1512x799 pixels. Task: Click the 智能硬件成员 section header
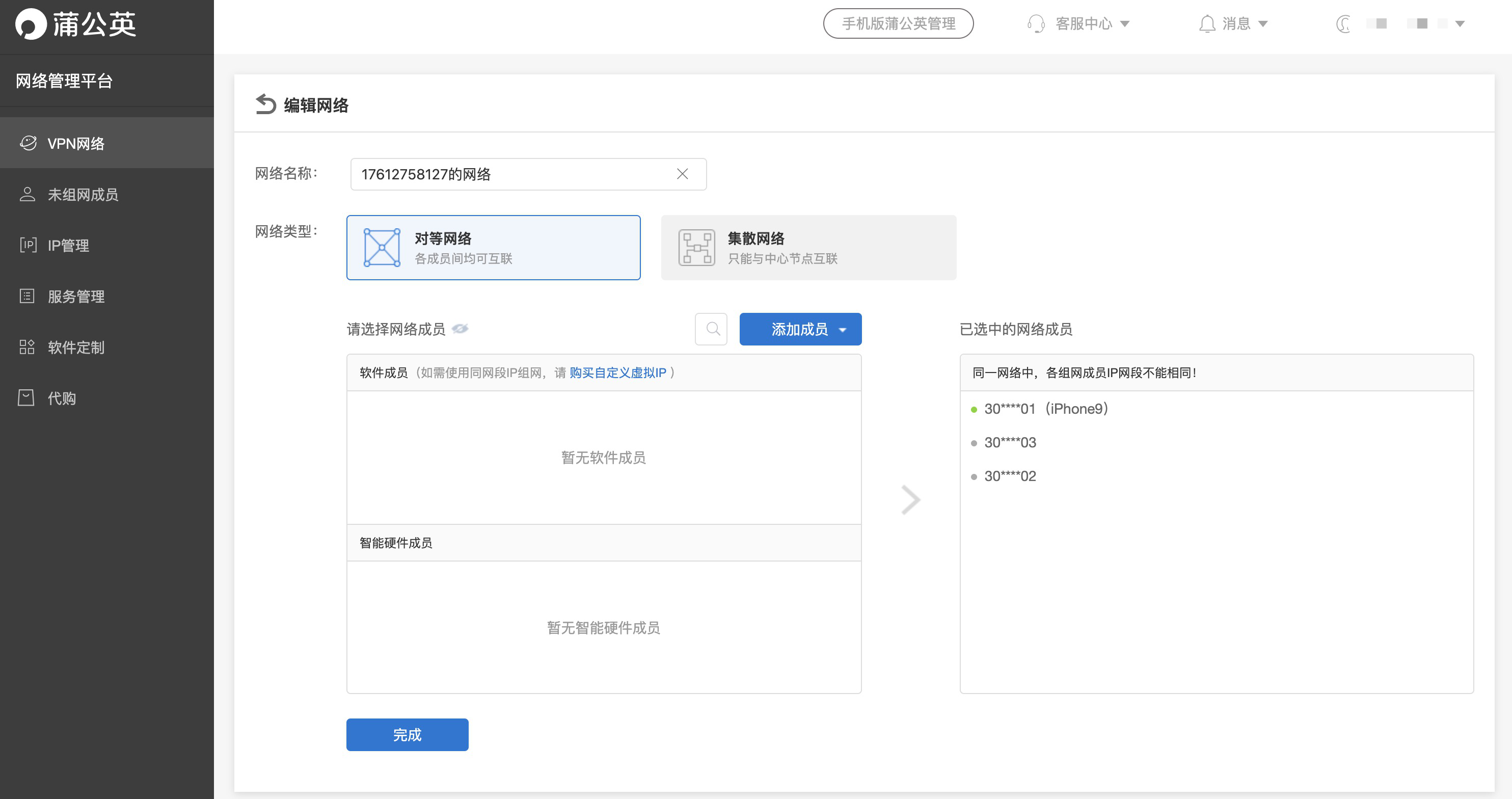click(x=604, y=543)
